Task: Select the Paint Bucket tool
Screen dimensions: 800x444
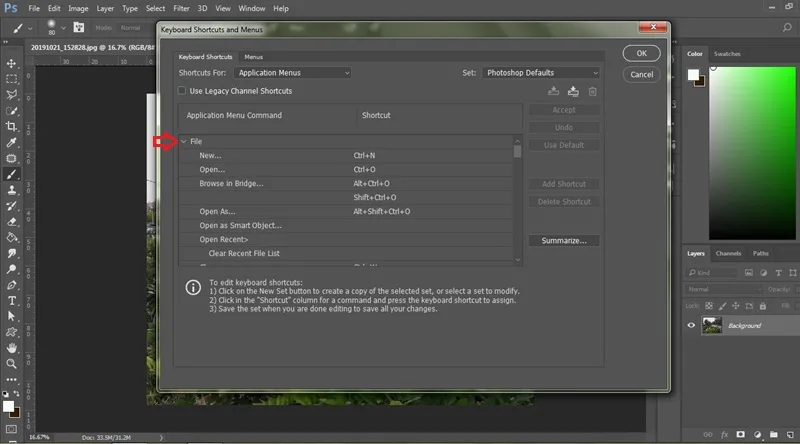Action: 11,237
